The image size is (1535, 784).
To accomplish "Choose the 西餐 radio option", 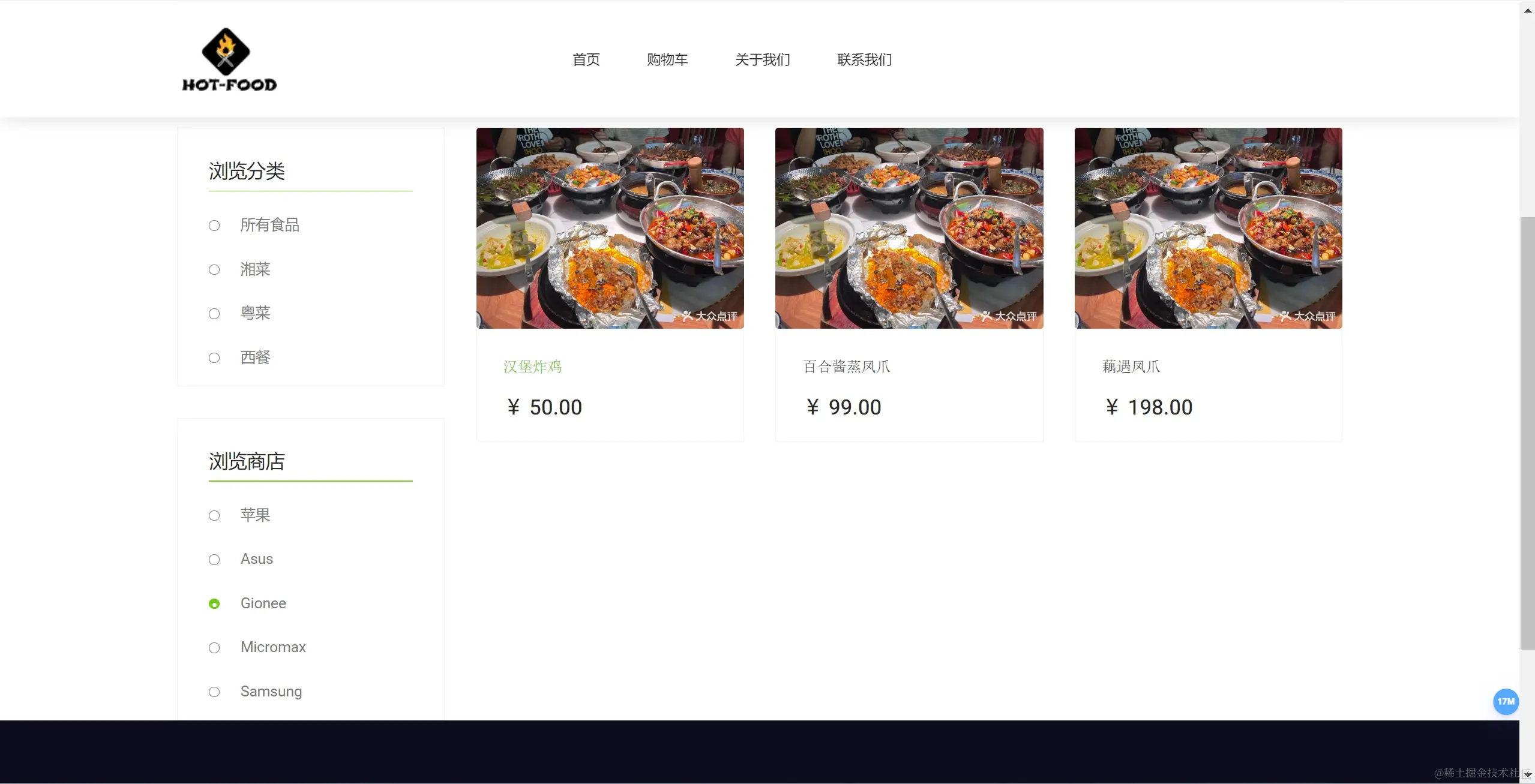I will [x=214, y=358].
